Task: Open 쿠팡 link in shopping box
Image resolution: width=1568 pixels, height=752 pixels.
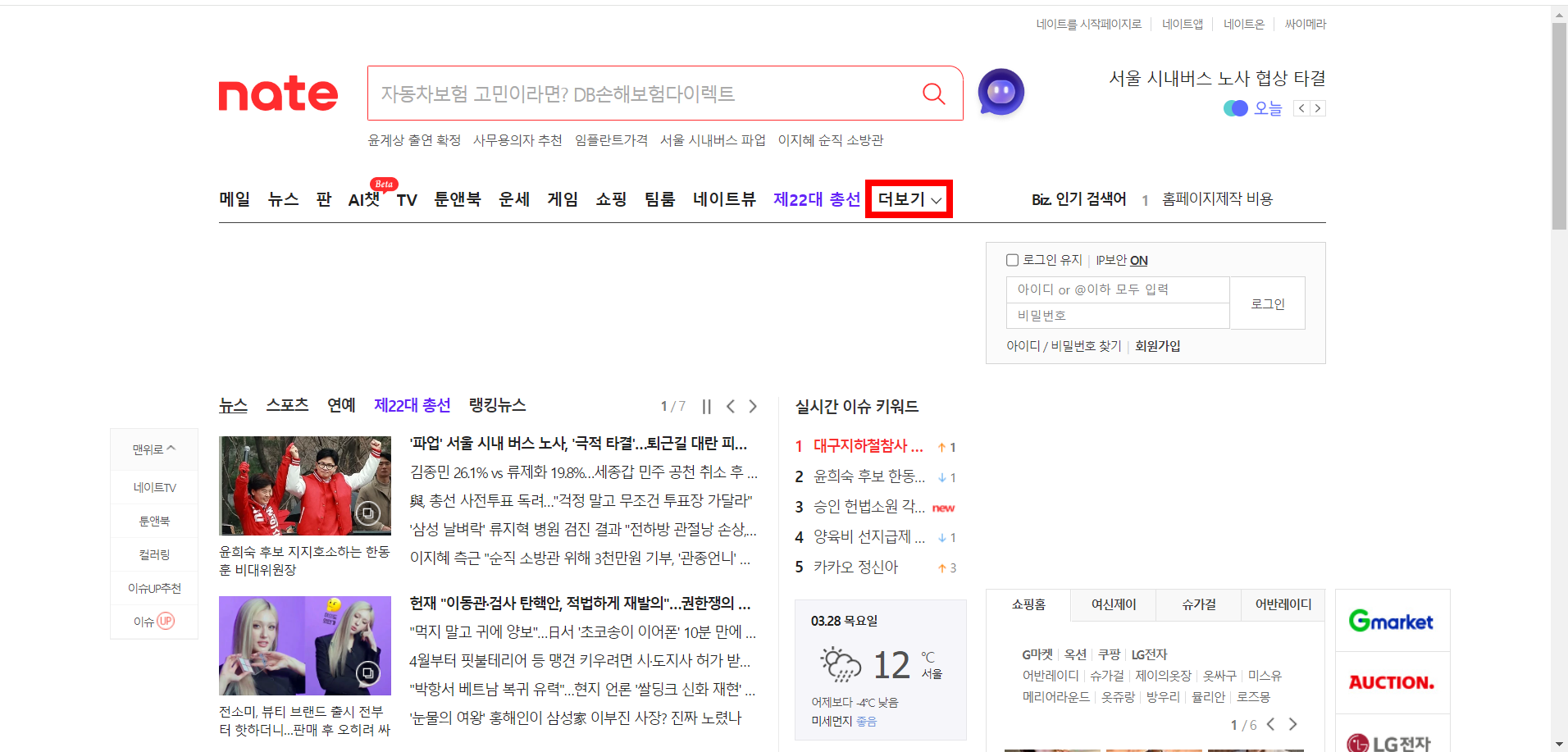Action: [1109, 654]
